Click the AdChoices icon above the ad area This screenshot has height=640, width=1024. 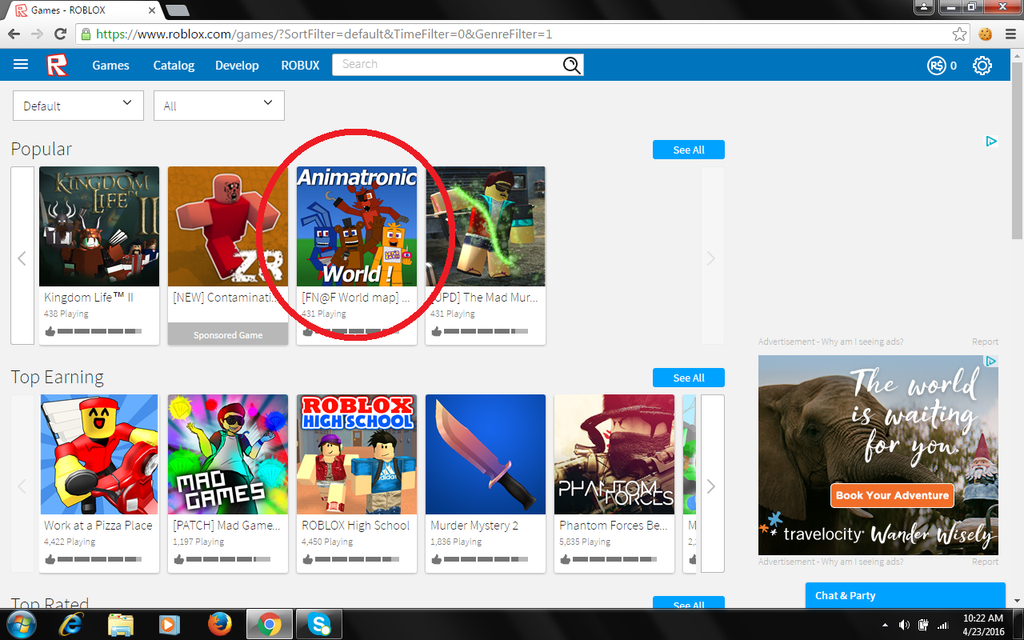[x=991, y=141]
